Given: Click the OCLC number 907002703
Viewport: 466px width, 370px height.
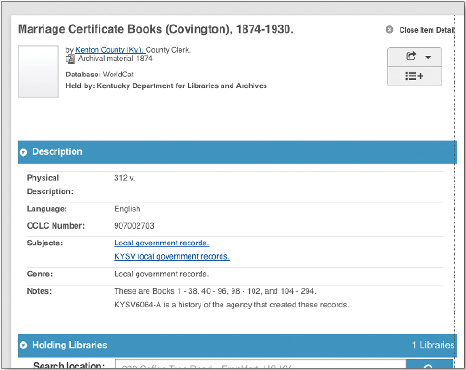Looking at the screenshot, I should tap(134, 226).
